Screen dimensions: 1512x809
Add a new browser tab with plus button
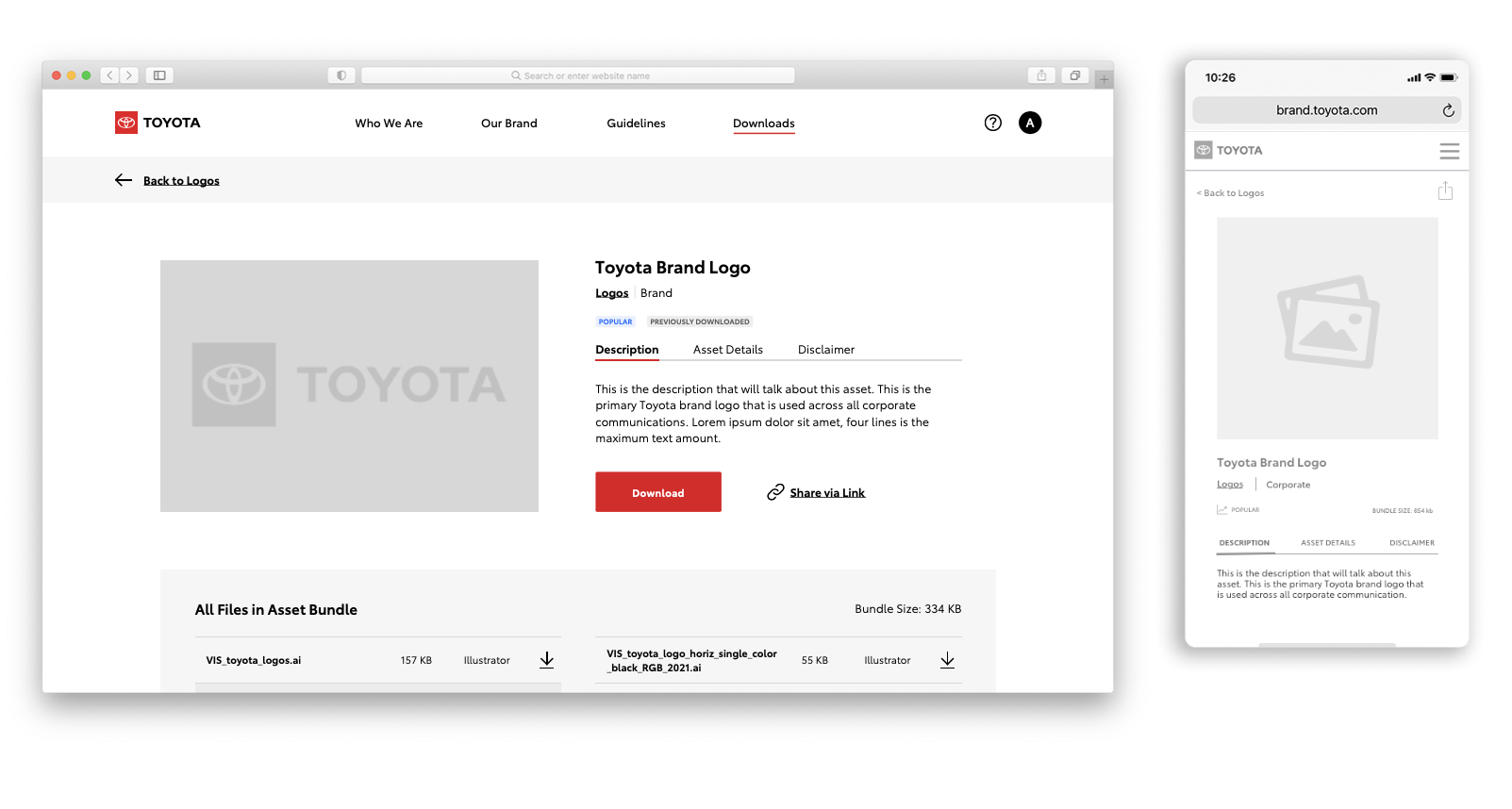tap(1104, 79)
